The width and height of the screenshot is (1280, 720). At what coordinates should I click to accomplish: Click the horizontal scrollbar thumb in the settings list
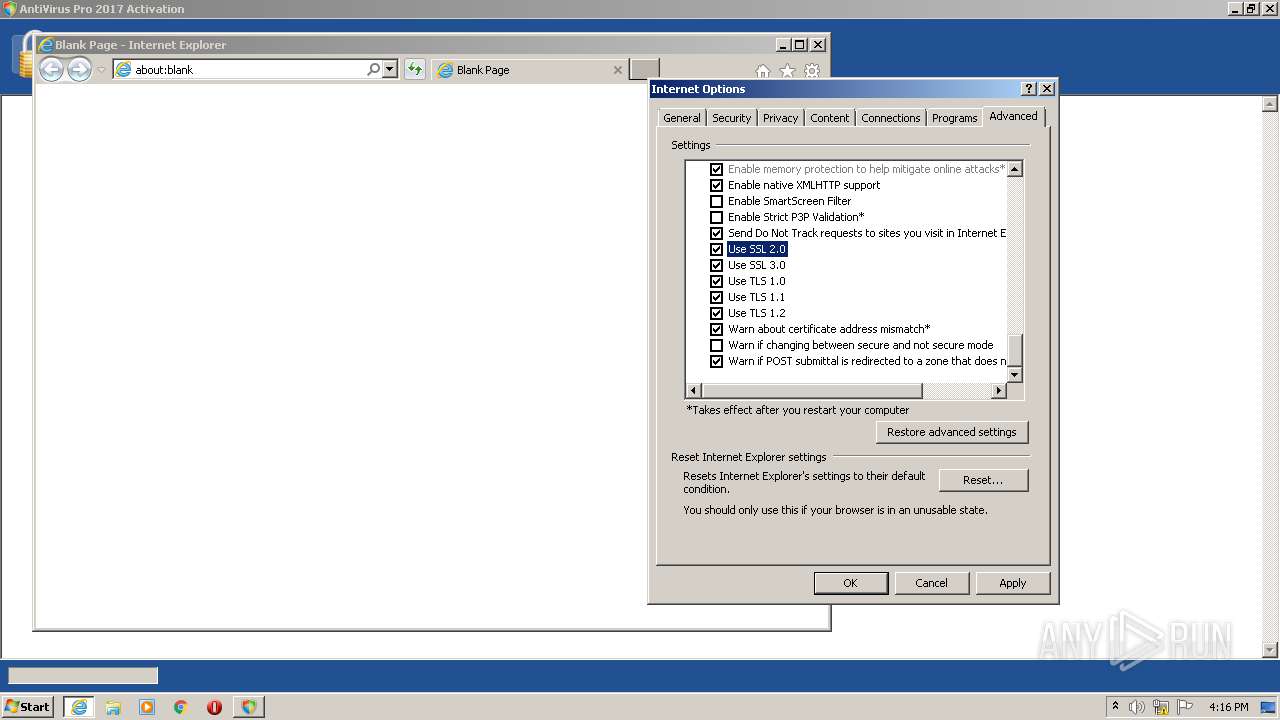tap(812, 391)
